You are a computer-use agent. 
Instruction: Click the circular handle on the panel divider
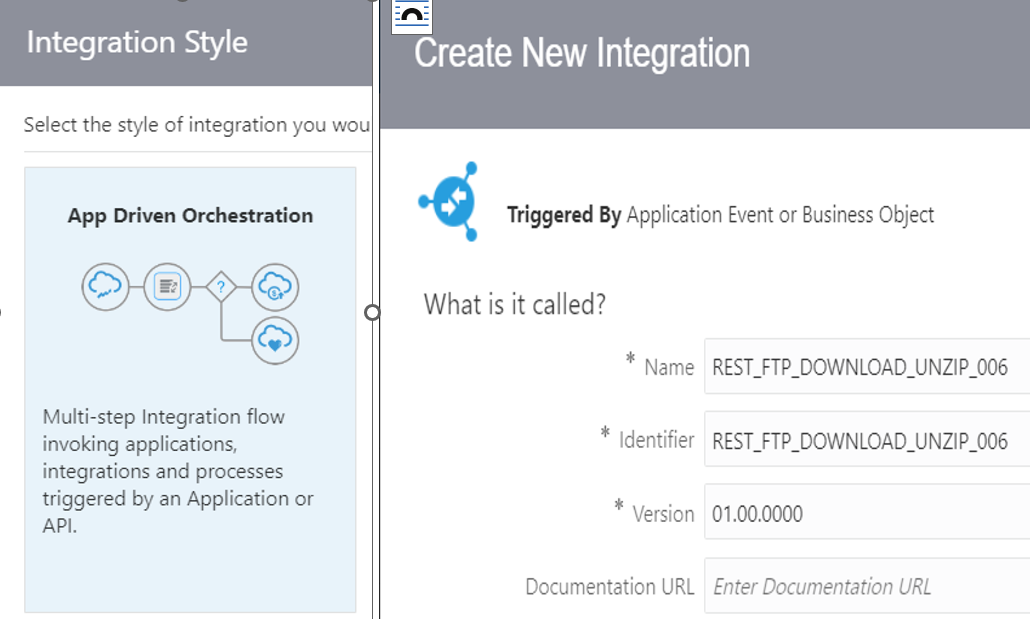click(x=374, y=313)
